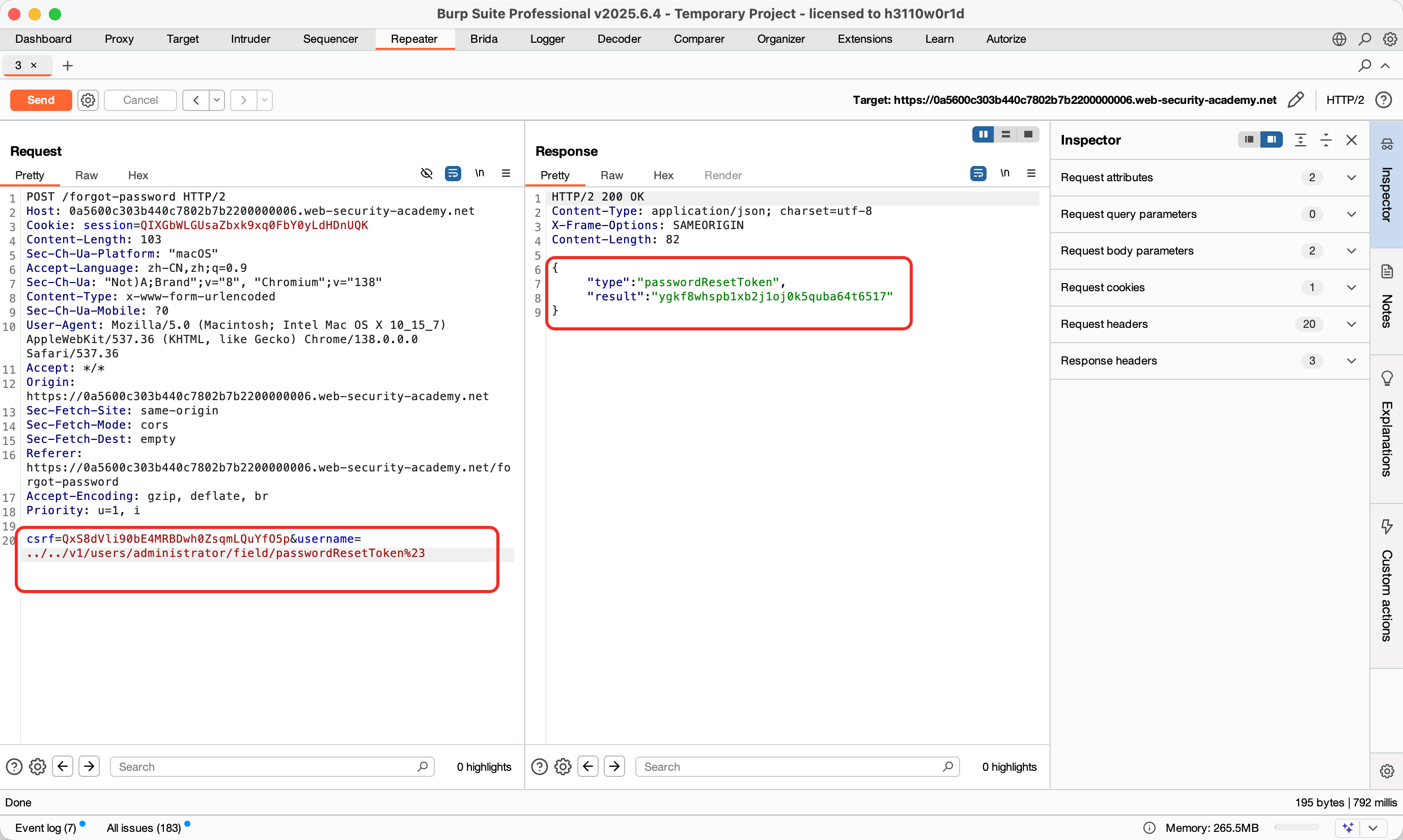This screenshot has height=840, width=1403.
Task: Click Burp global search magnifier icon
Action: pyautogui.click(x=1364, y=39)
